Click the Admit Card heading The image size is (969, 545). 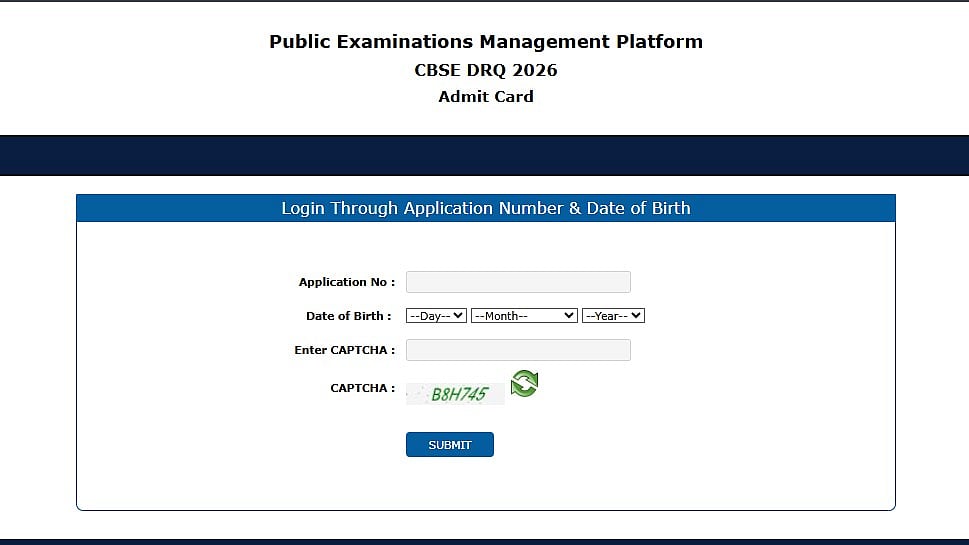[x=486, y=97]
